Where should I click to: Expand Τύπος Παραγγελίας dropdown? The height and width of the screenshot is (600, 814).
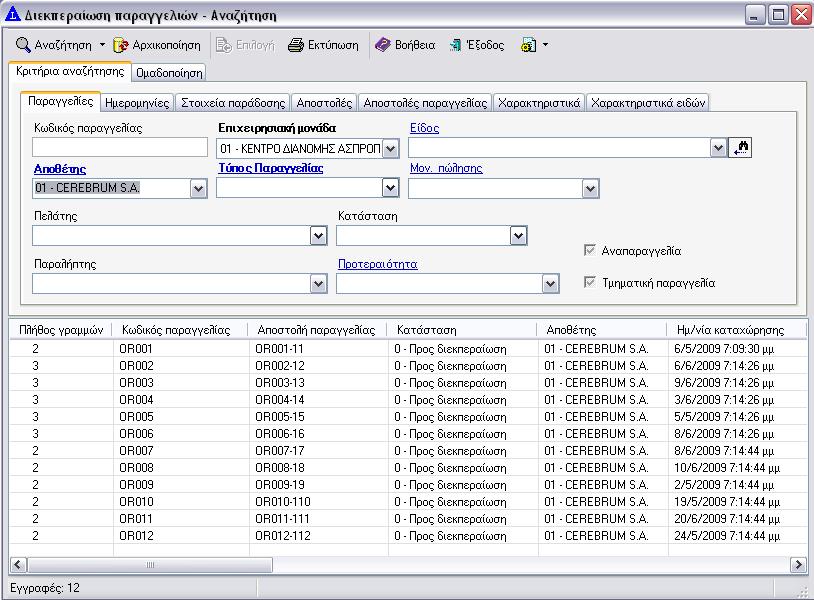[390, 187]
